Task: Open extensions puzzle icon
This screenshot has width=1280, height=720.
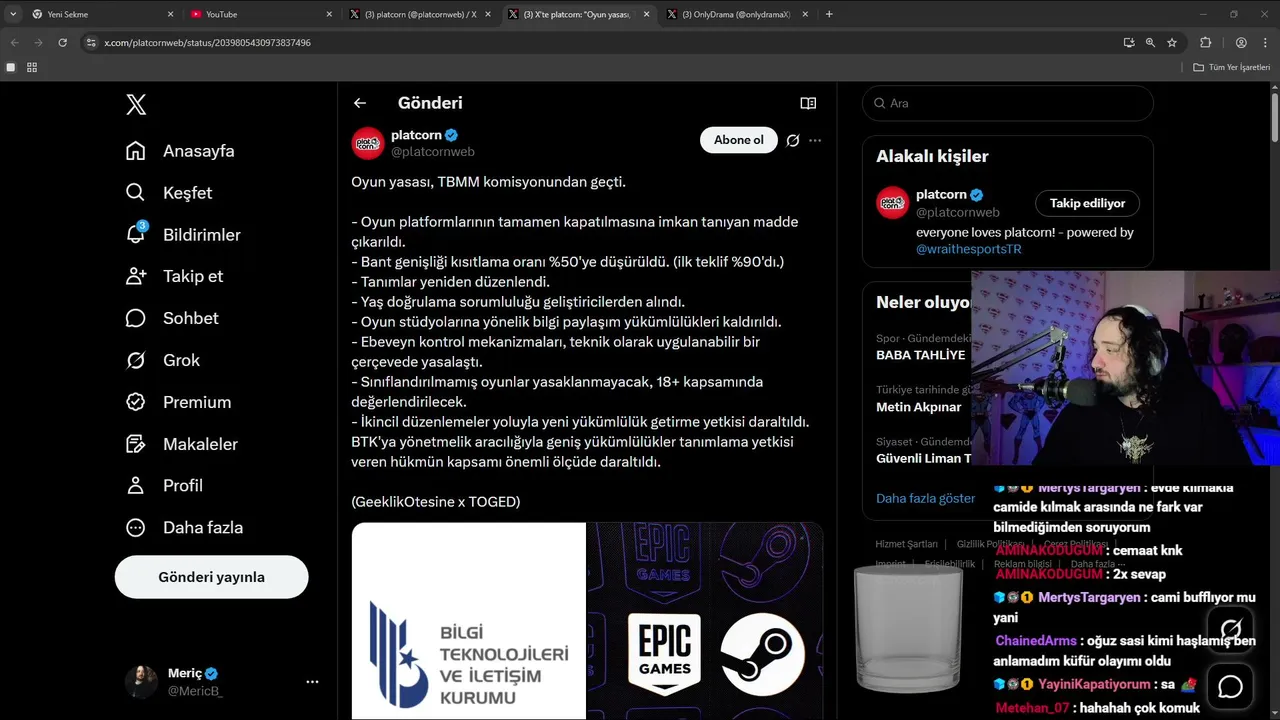Action: point(1205,43)
